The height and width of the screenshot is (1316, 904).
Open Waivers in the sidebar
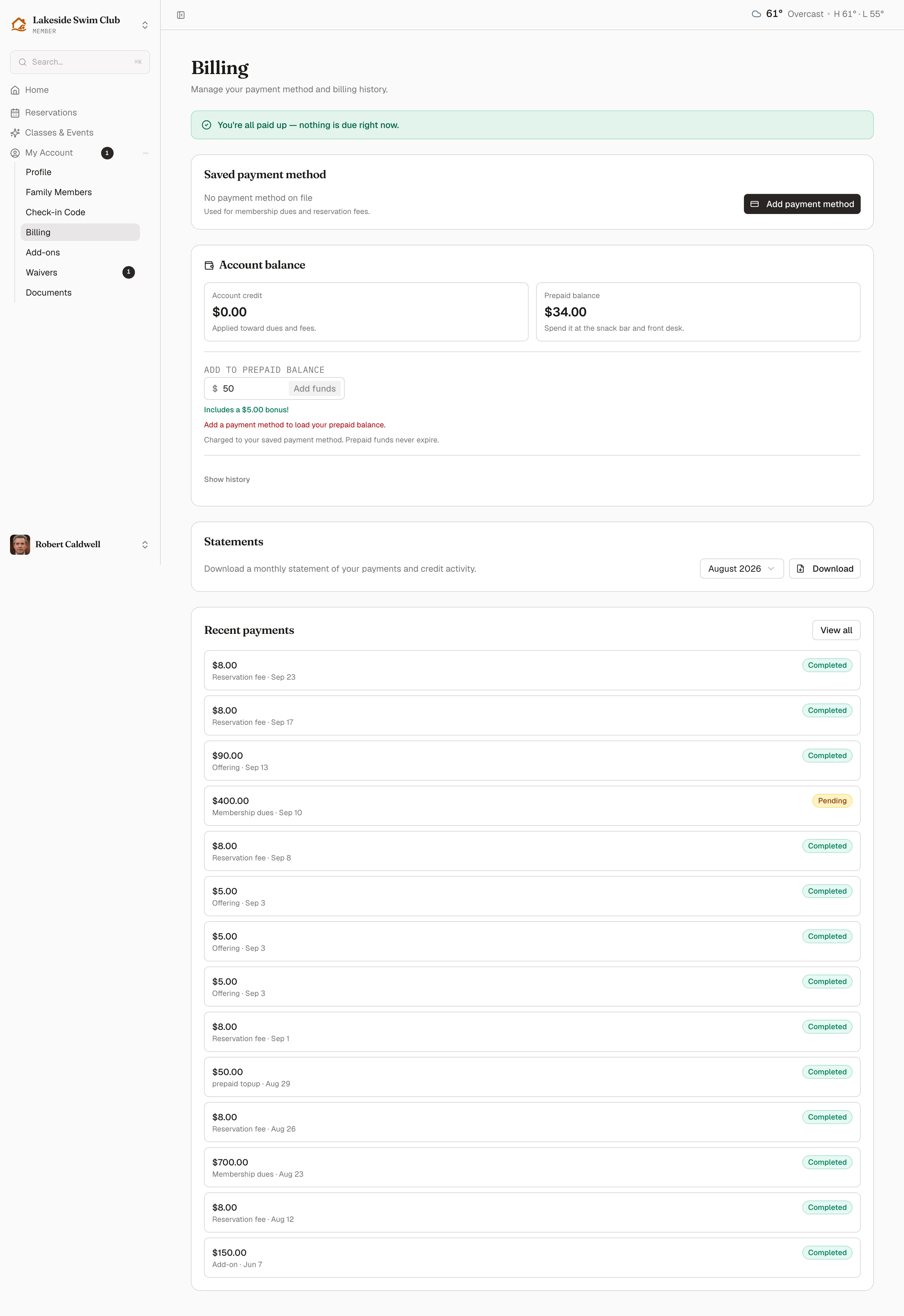(x=80, y=273)
